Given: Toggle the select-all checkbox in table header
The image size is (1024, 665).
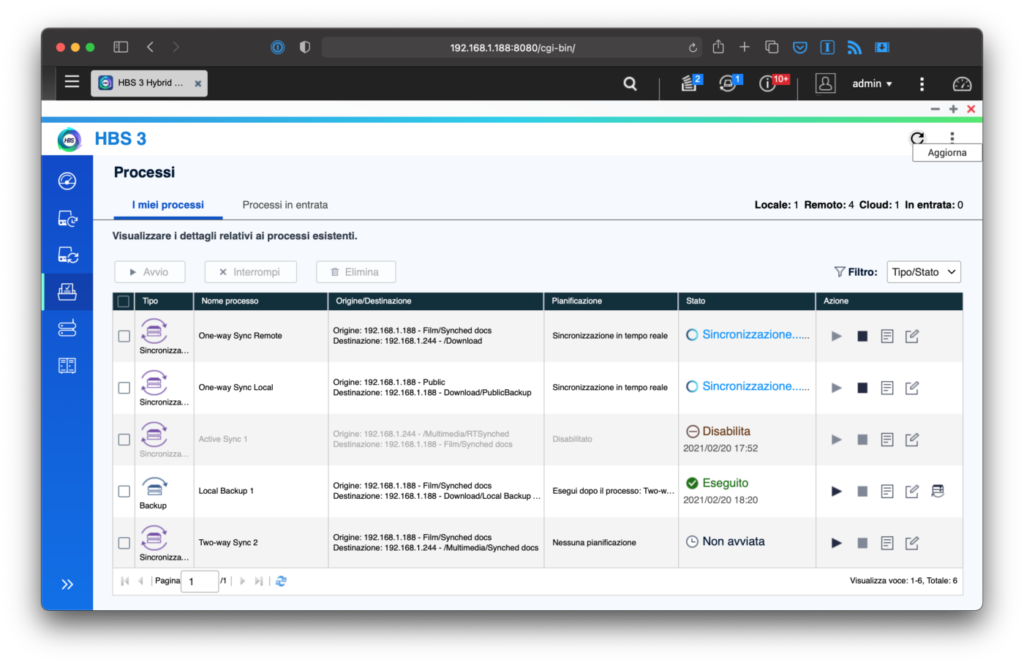Looking at the screenshot, I should [124, 301].
